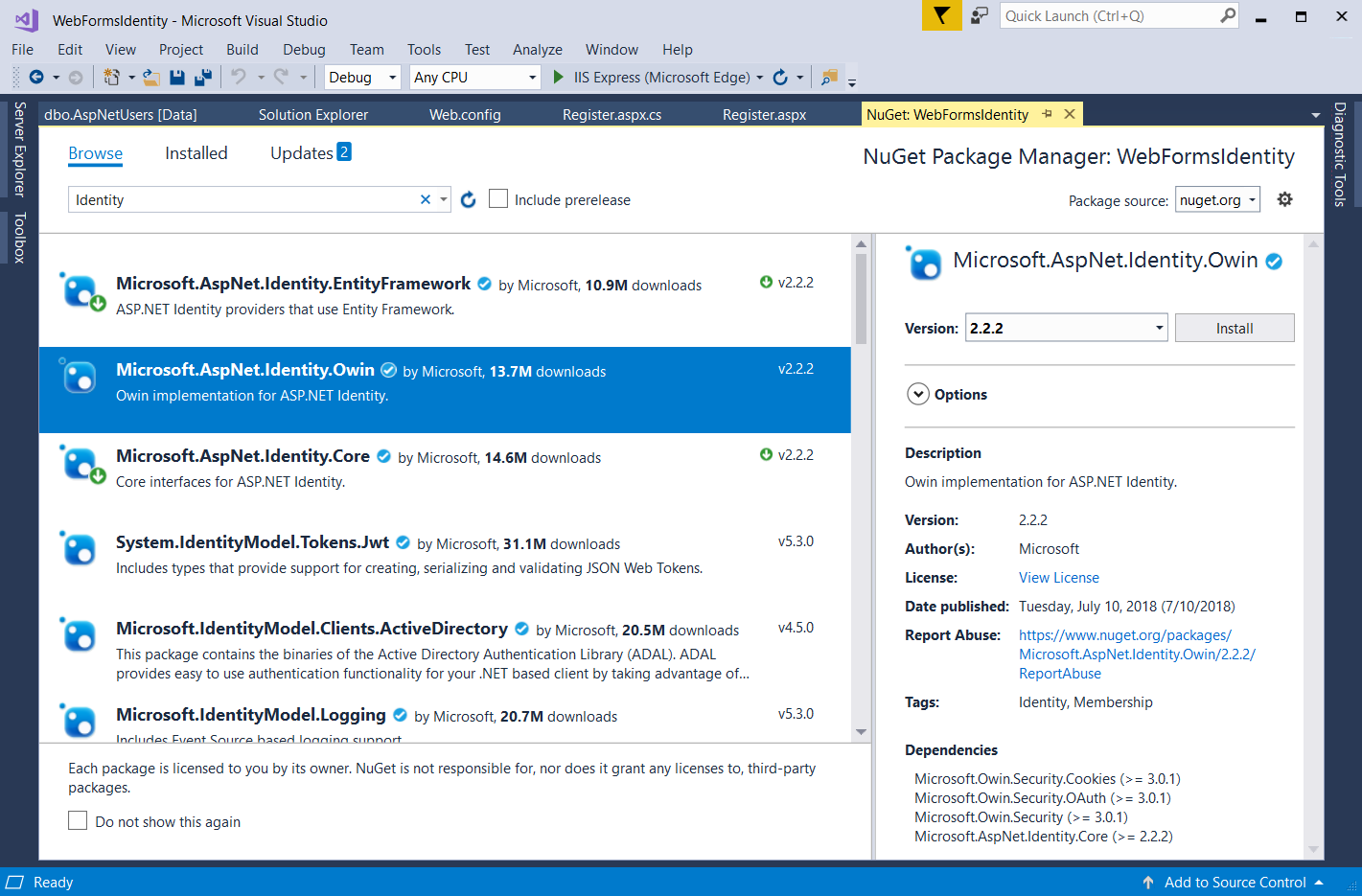Switch to the Installed tab
The image size is (1362, 896).
(x=196, y=152)
